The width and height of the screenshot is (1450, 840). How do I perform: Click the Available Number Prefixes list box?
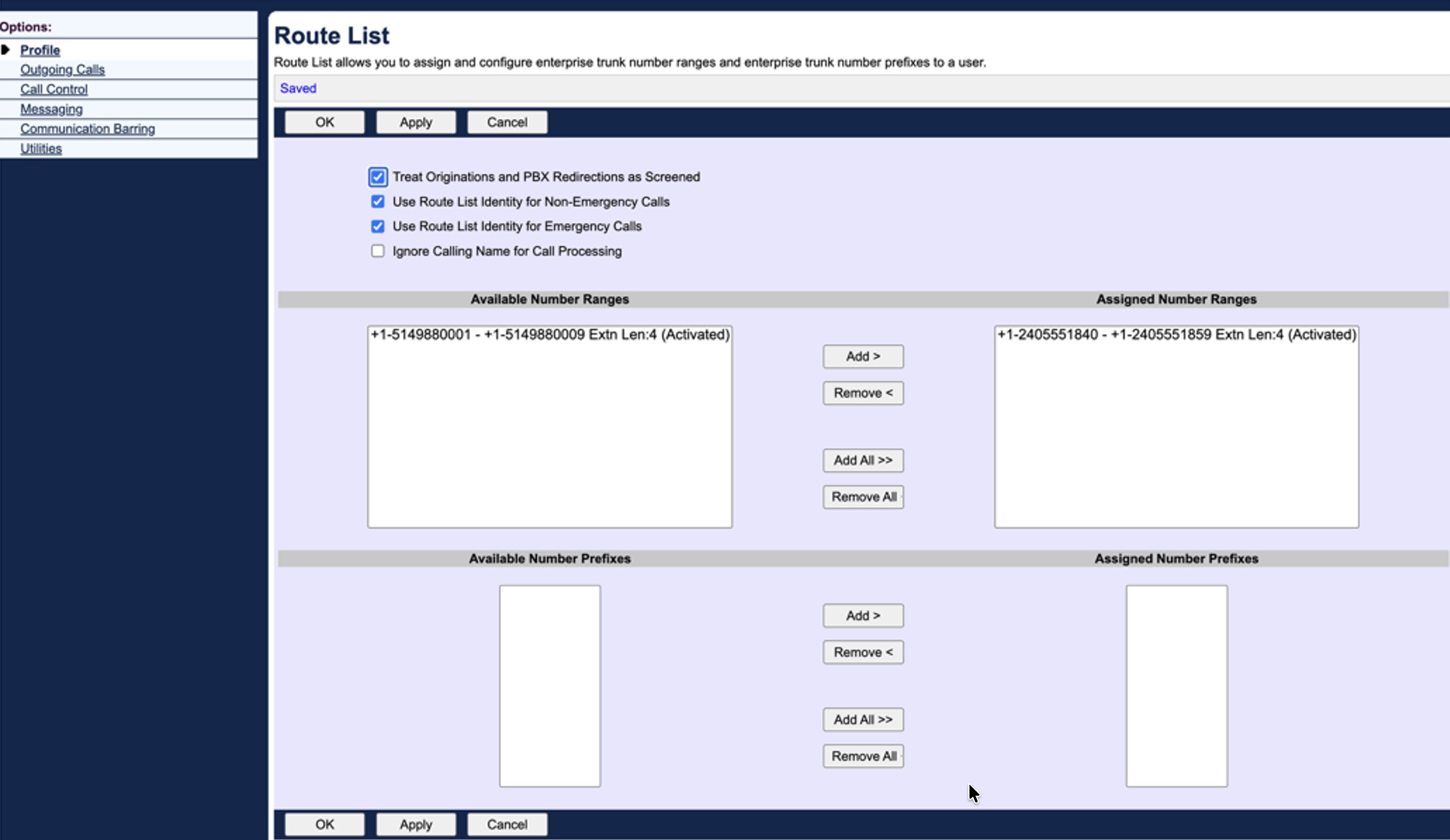550,686
